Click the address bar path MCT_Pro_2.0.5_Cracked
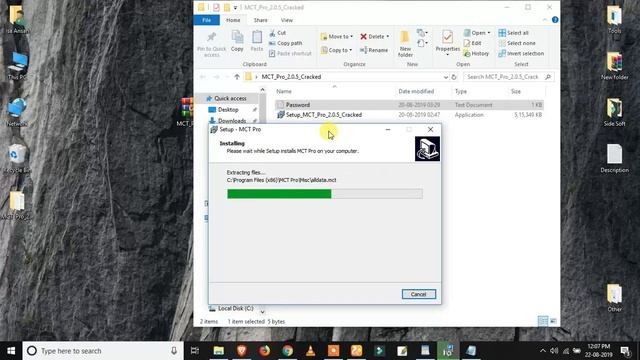This screenshot has width=640, height=360. click(291, 77)
